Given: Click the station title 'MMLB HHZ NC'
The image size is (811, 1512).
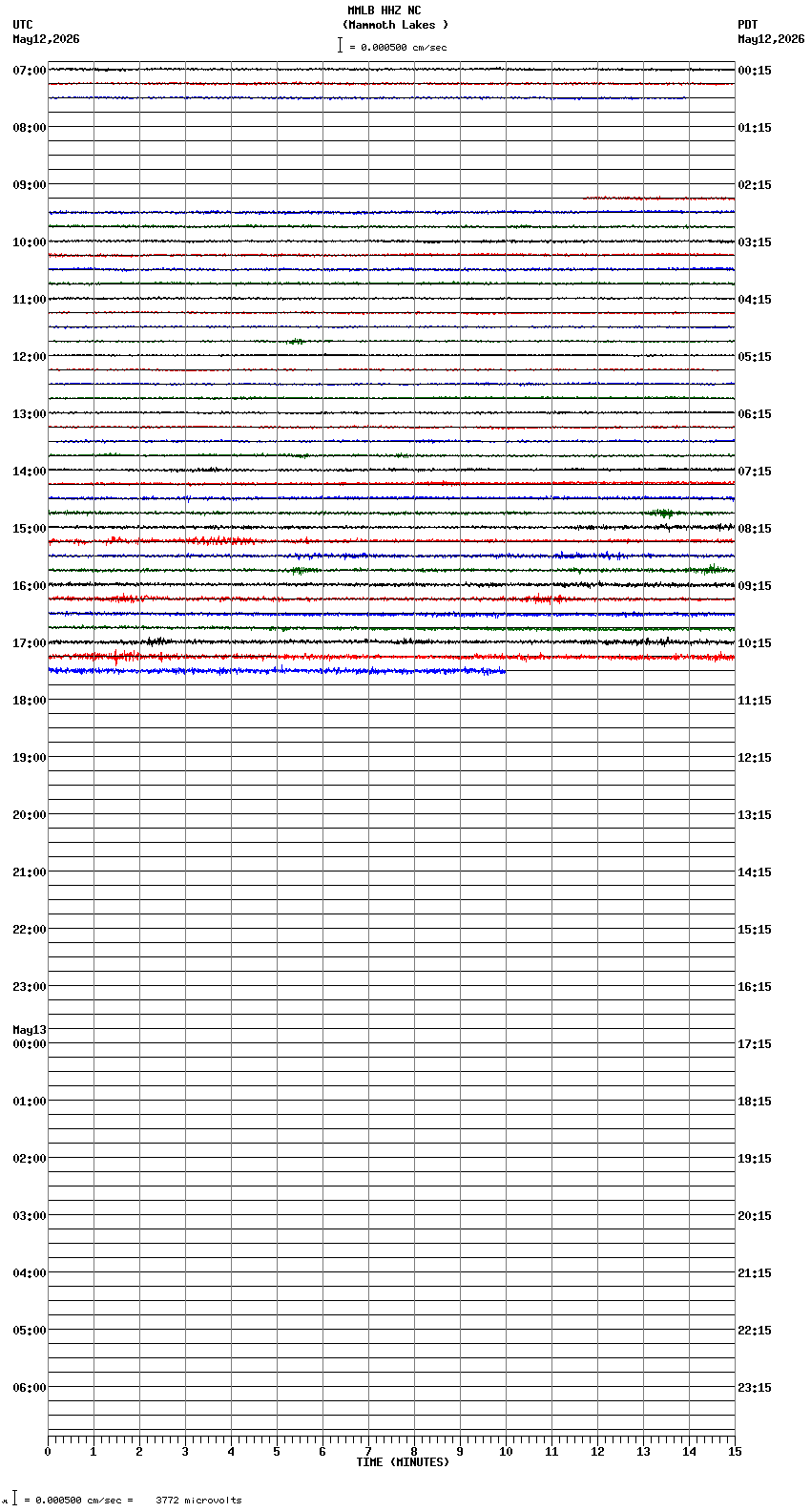Looking at the screenshot, I should point(384,10).
